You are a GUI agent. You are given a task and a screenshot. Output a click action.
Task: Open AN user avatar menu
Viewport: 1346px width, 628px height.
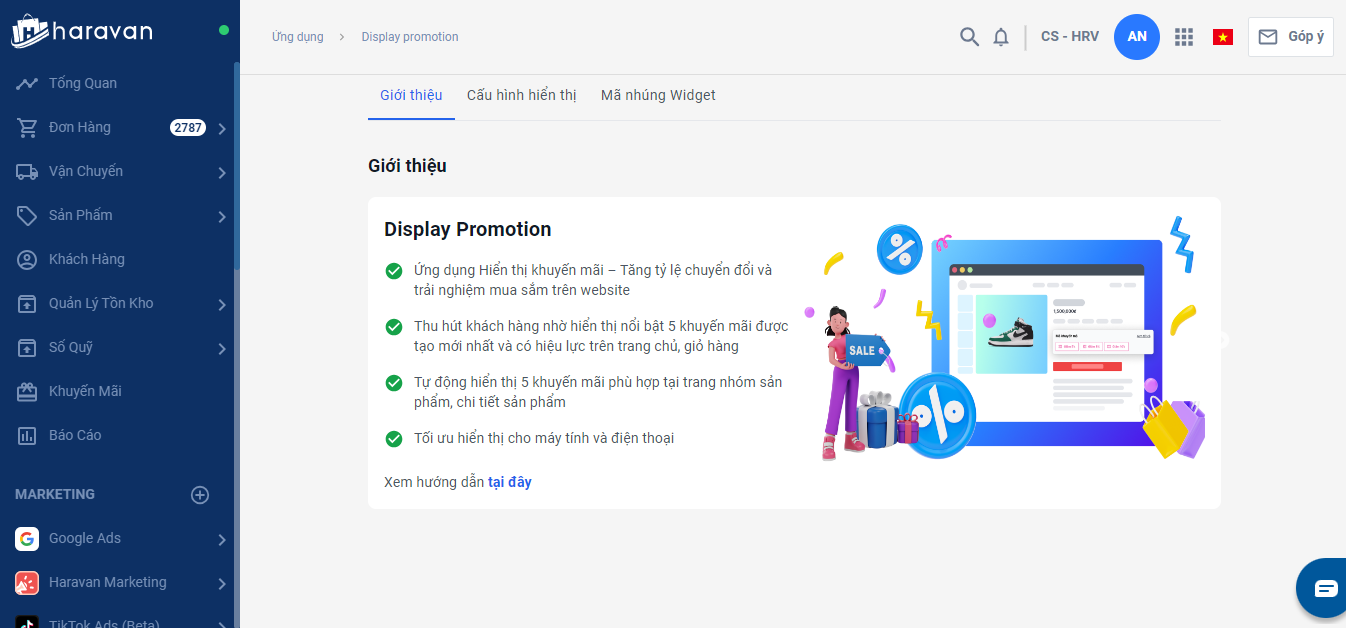pyautogui.click(x=1137, y=37)
